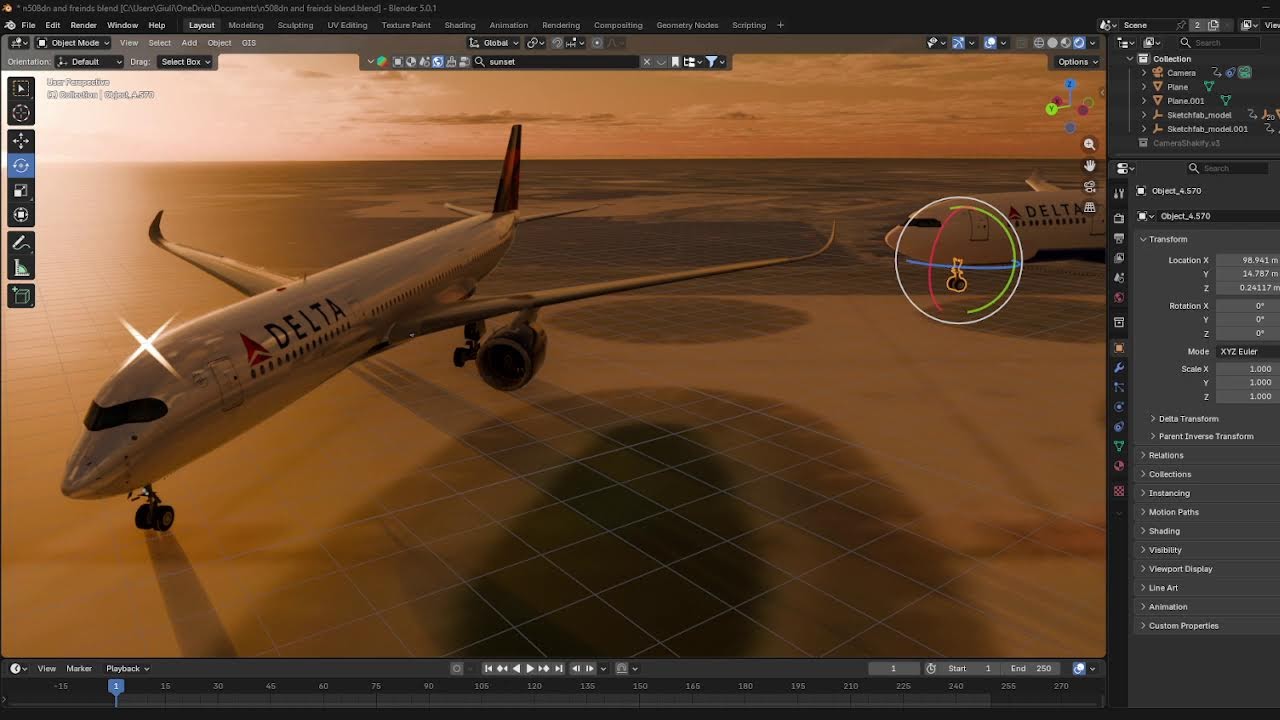Click the End frame 250 field
The width and height of the screenshot is (1280, 720).
[1031, 668]
